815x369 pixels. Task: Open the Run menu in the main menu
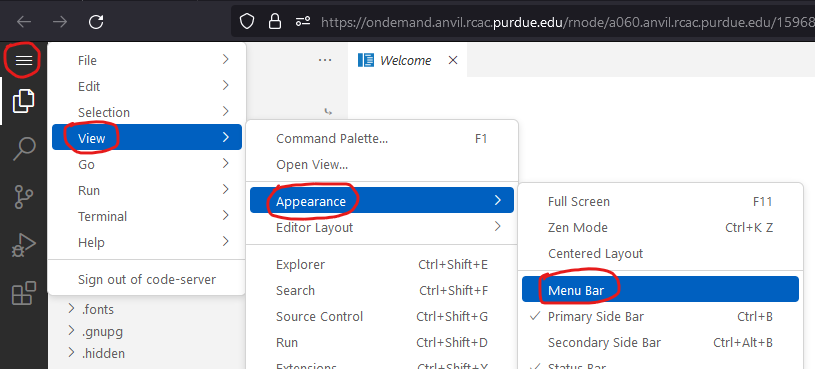click(x=147, y=190)
